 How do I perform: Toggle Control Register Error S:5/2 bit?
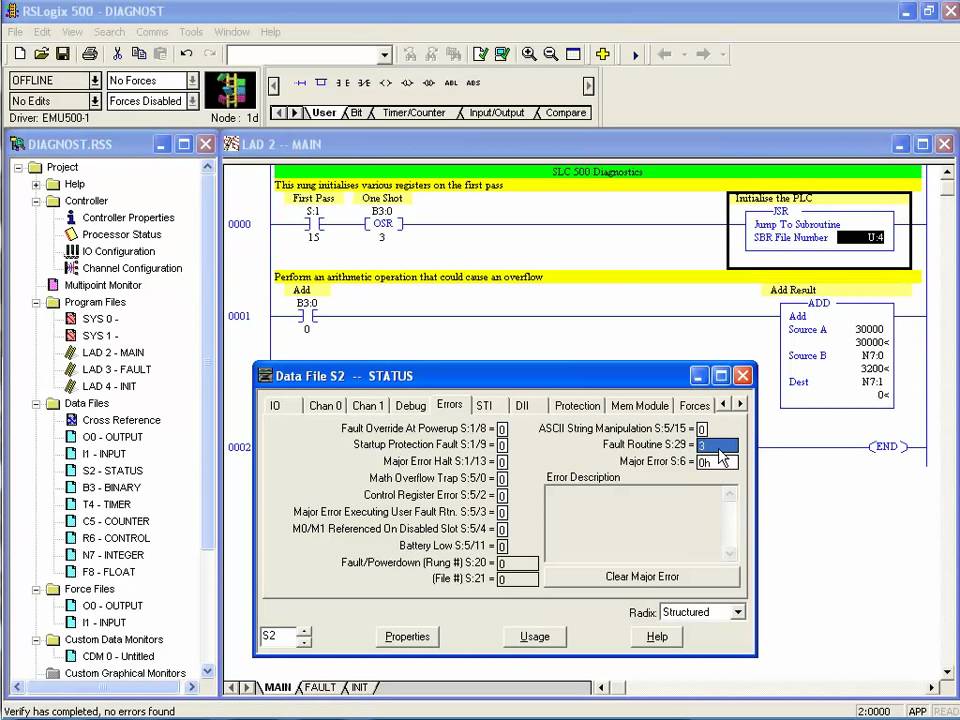pyautogui.click(x=501, y=495)
